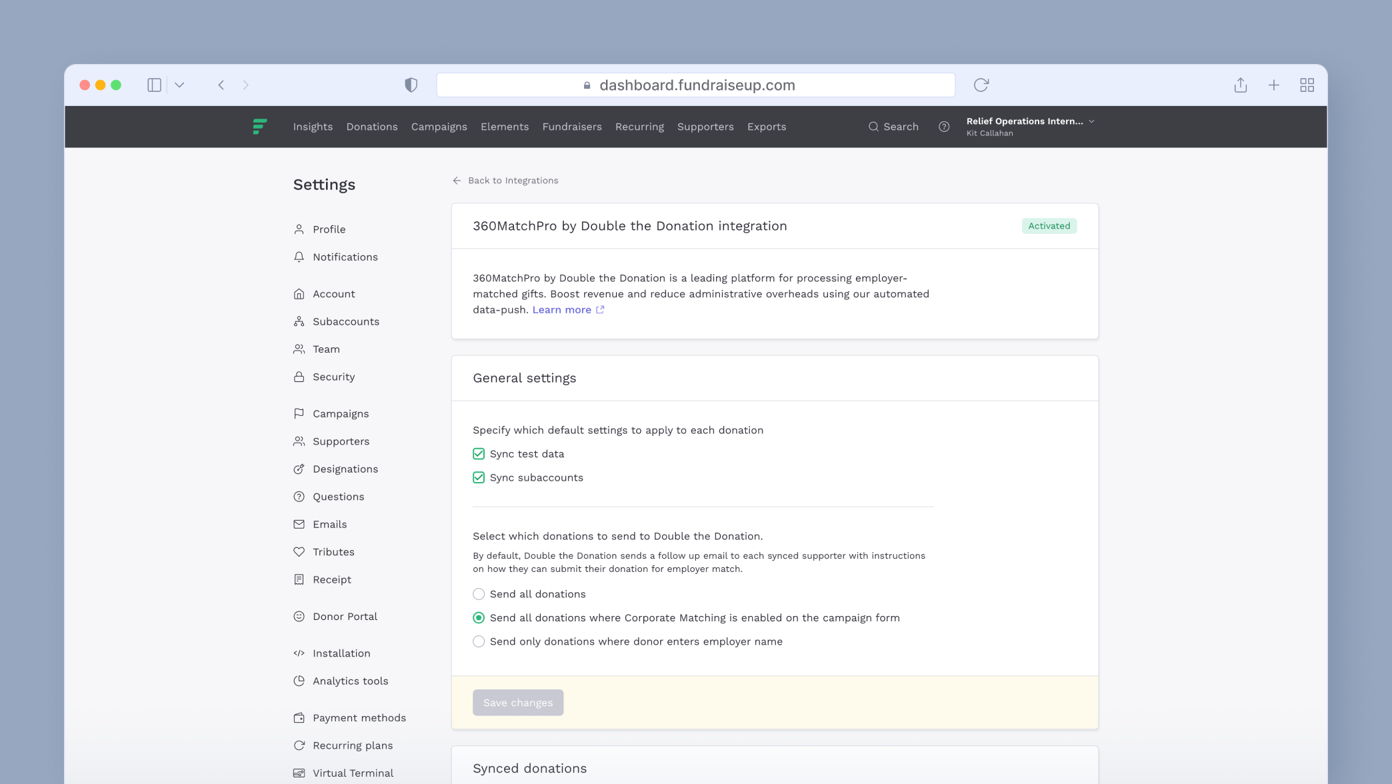Select the Send all donations radio button
This screenshot has width=1392, height=784.
coord(478,593)
